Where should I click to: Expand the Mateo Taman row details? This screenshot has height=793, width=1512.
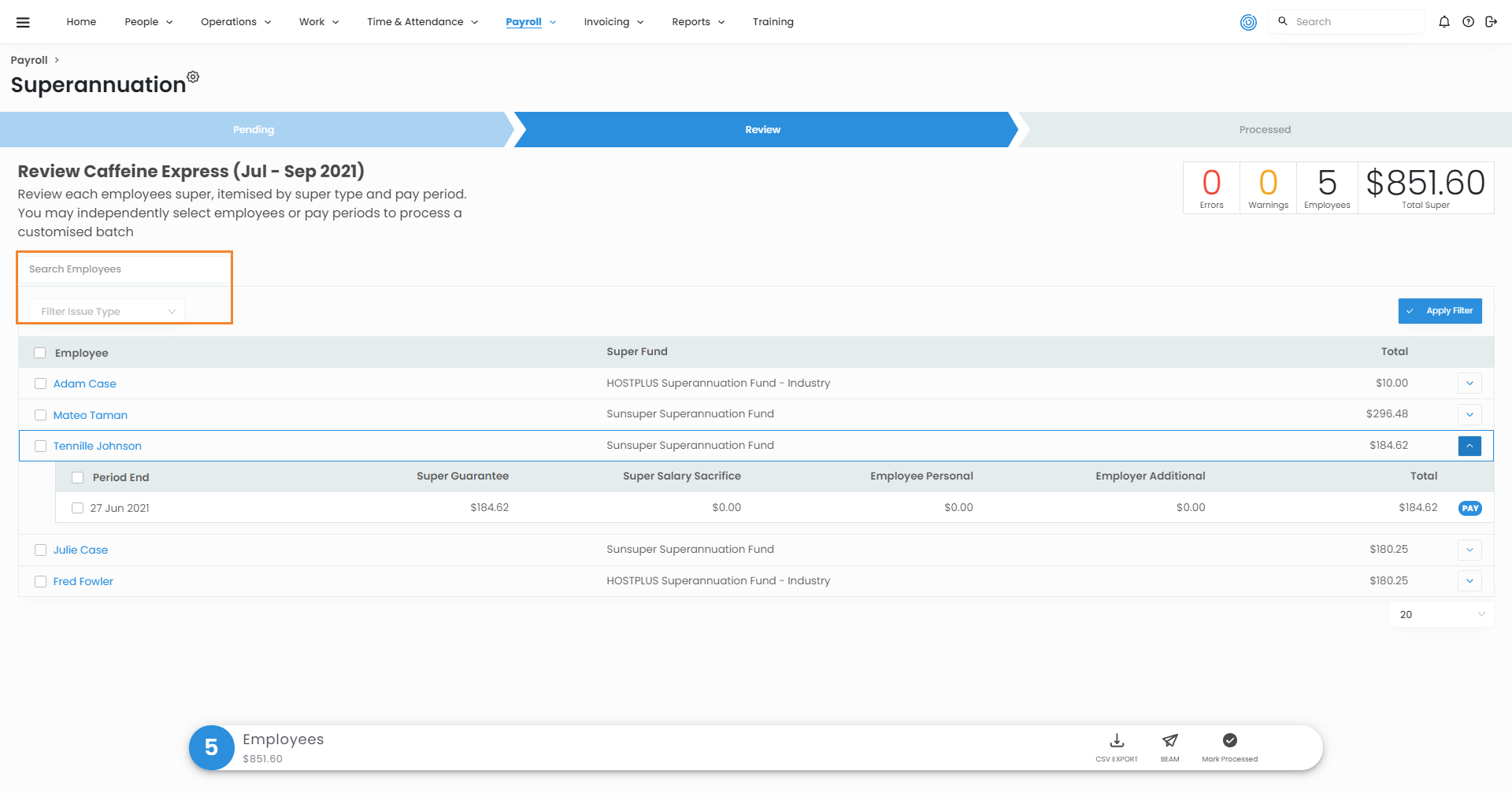pyautogui.click(x=1469, y=414)
